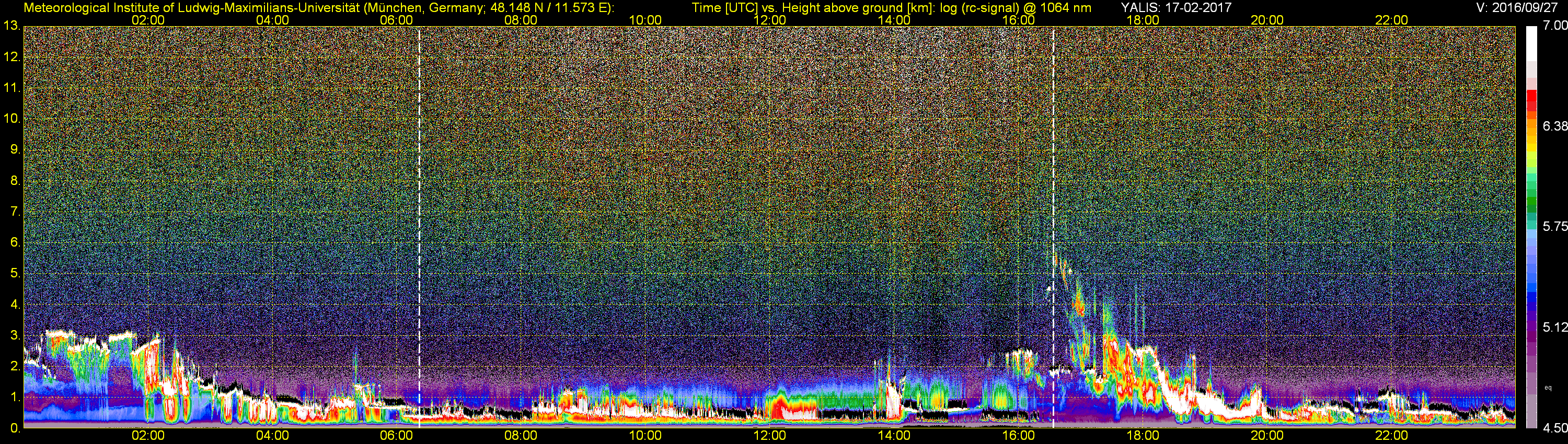Image resolution: width=1568 pixels, height=444 pixels.
Task: Click the 13 km height axis label
Action: pyautogui.click(x=11, y=26)
